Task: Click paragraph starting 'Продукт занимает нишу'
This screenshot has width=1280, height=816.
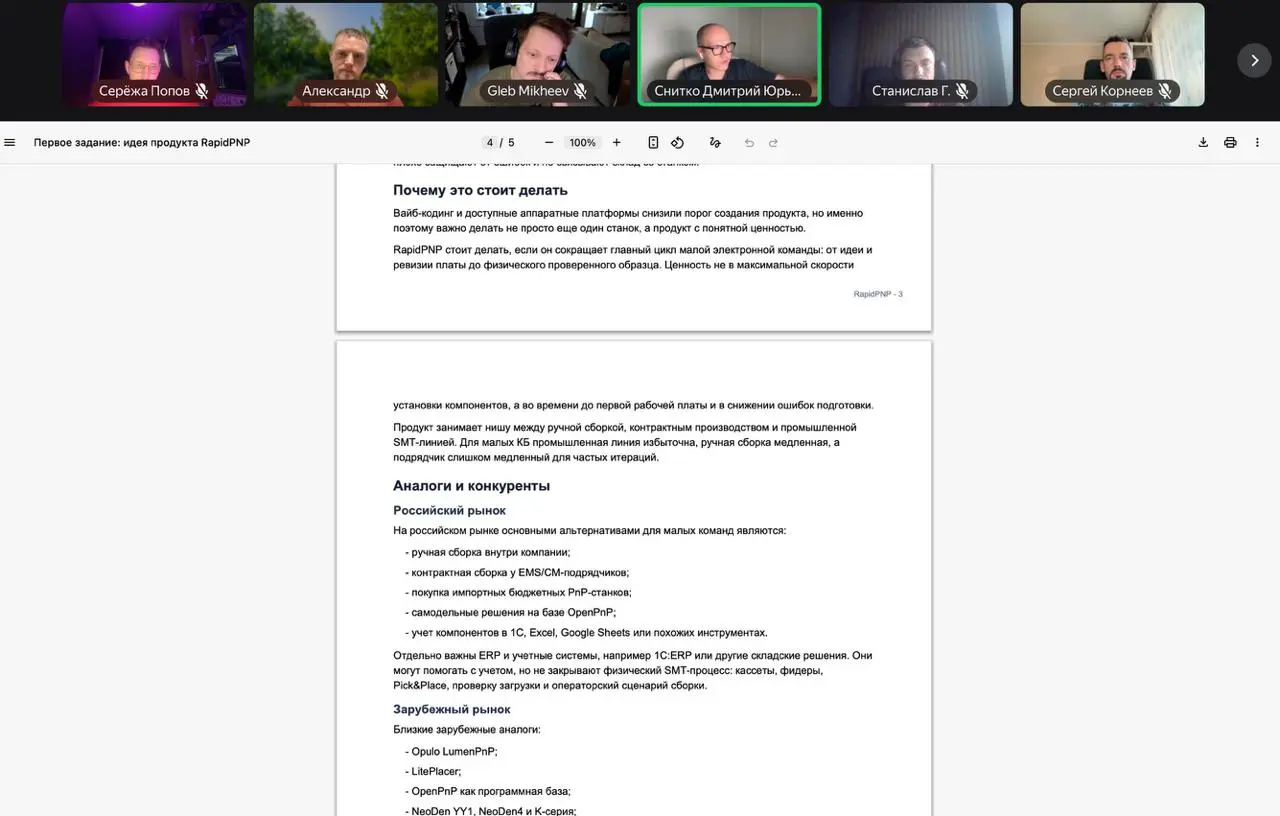Action: click(625, 442)
